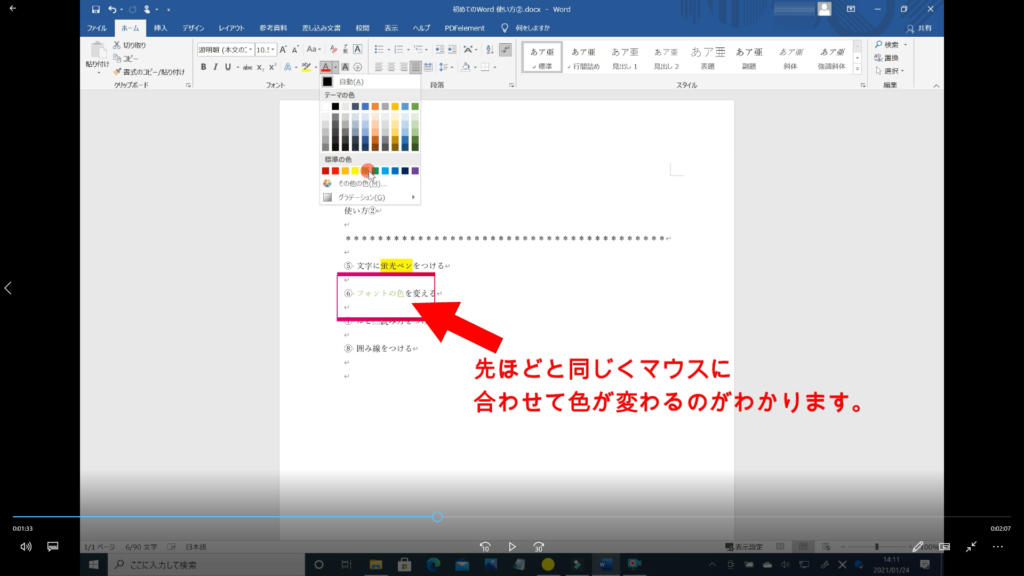Click the Format Painter brush icon
This screenshot has height=576, width=1024.
click(118, 71)
